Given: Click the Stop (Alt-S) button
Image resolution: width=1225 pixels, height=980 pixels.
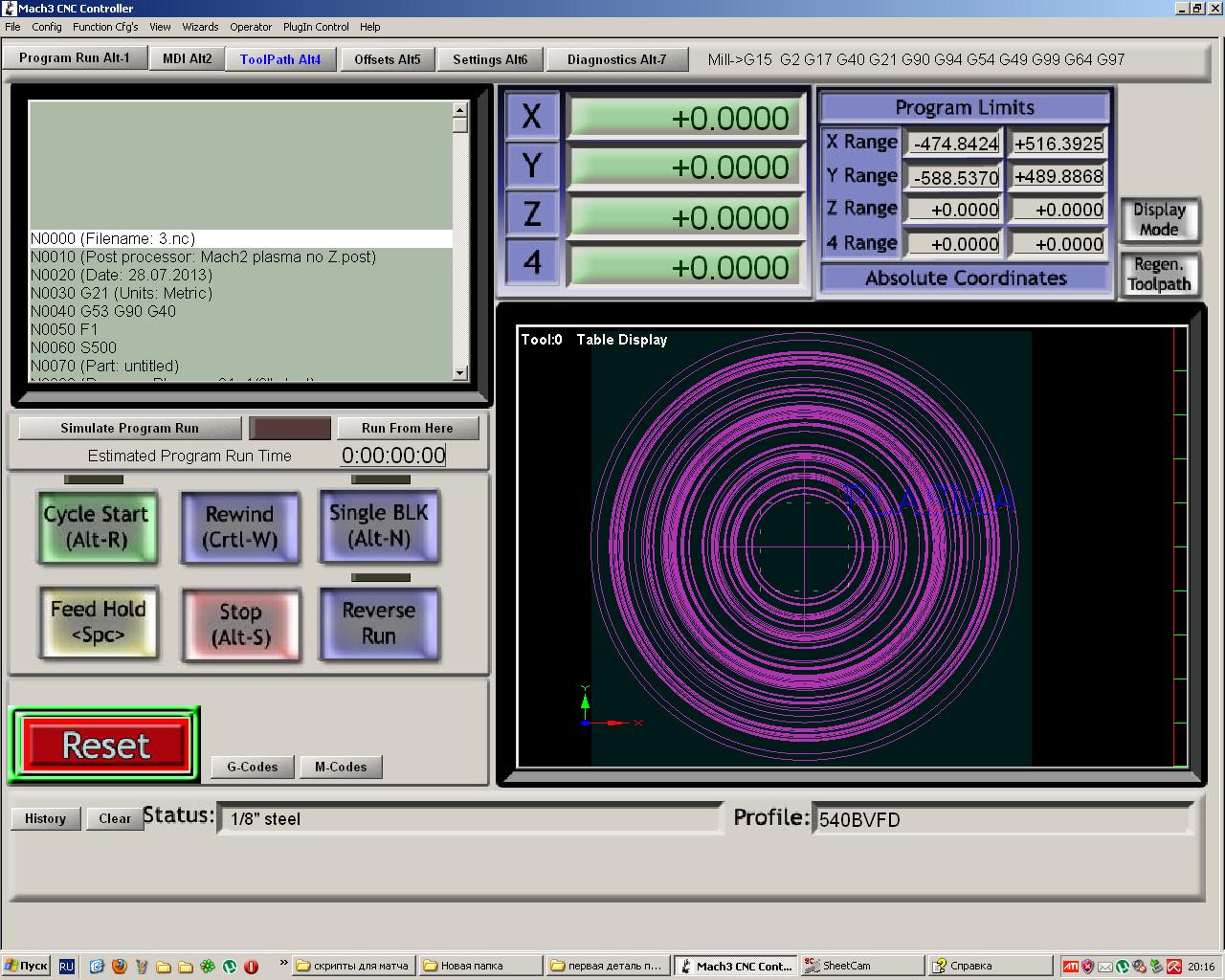Looking at the screenshot, I should pos(241,624).
